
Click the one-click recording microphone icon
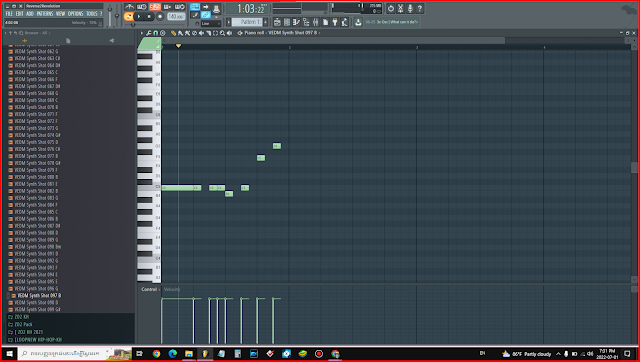[x=410, y=8]
